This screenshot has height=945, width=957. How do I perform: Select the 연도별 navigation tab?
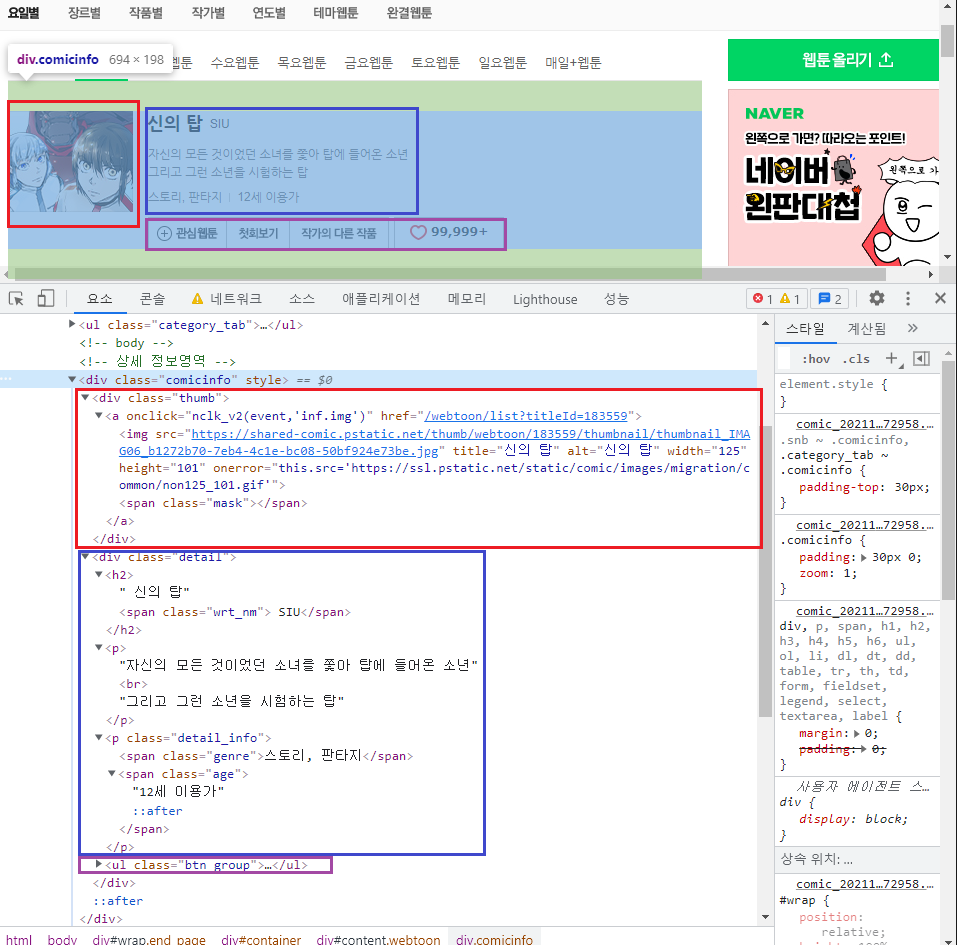(269, 13)
